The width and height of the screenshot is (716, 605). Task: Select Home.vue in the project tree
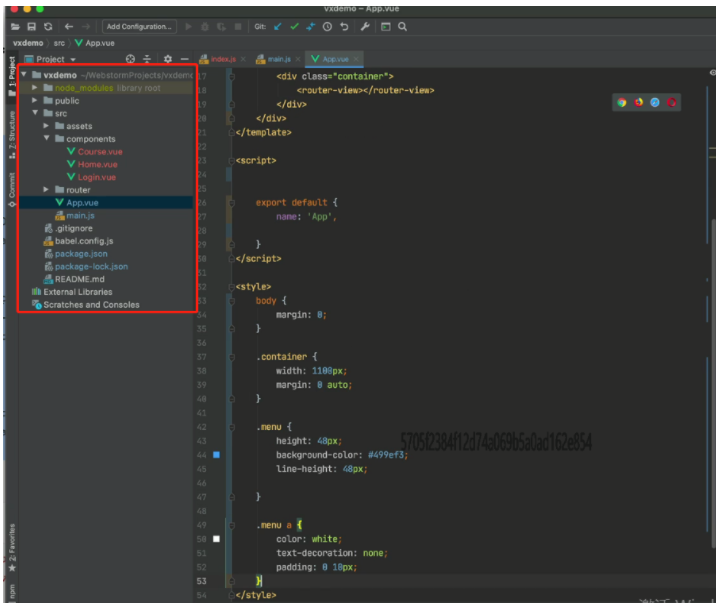point(97,164)
